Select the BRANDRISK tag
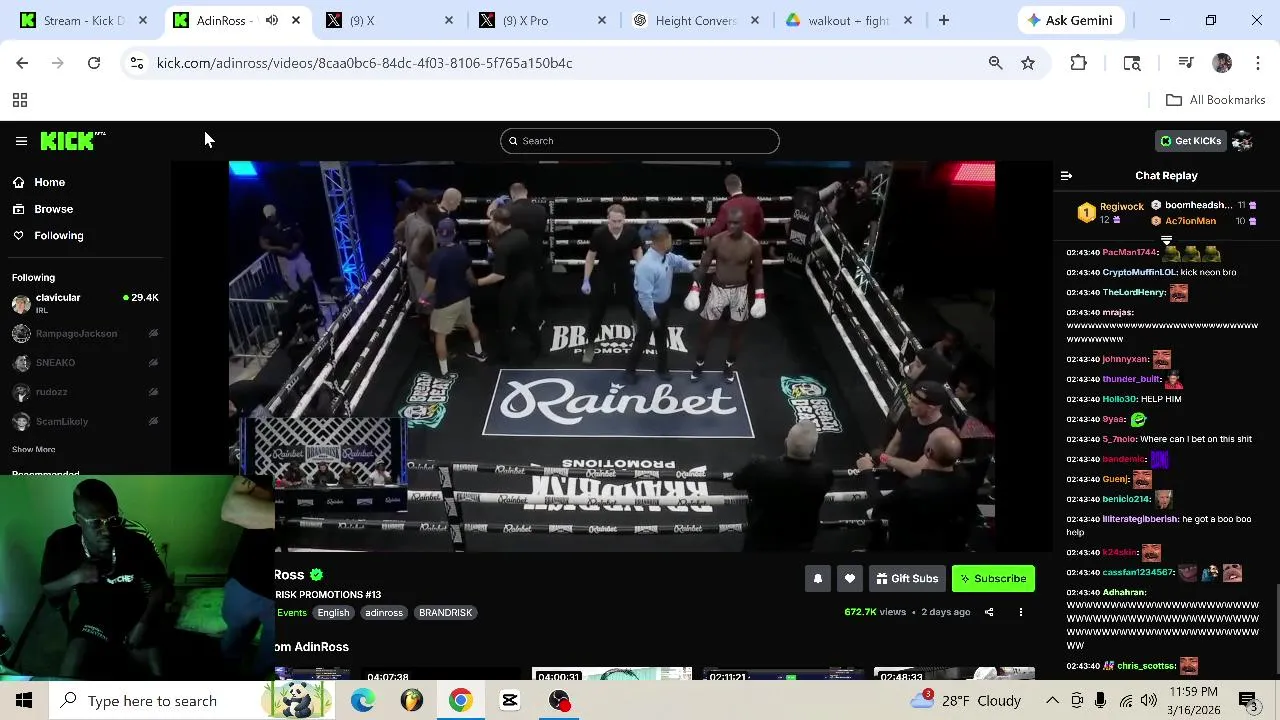Screen dimensions: 1280x720 click(445, 613)
